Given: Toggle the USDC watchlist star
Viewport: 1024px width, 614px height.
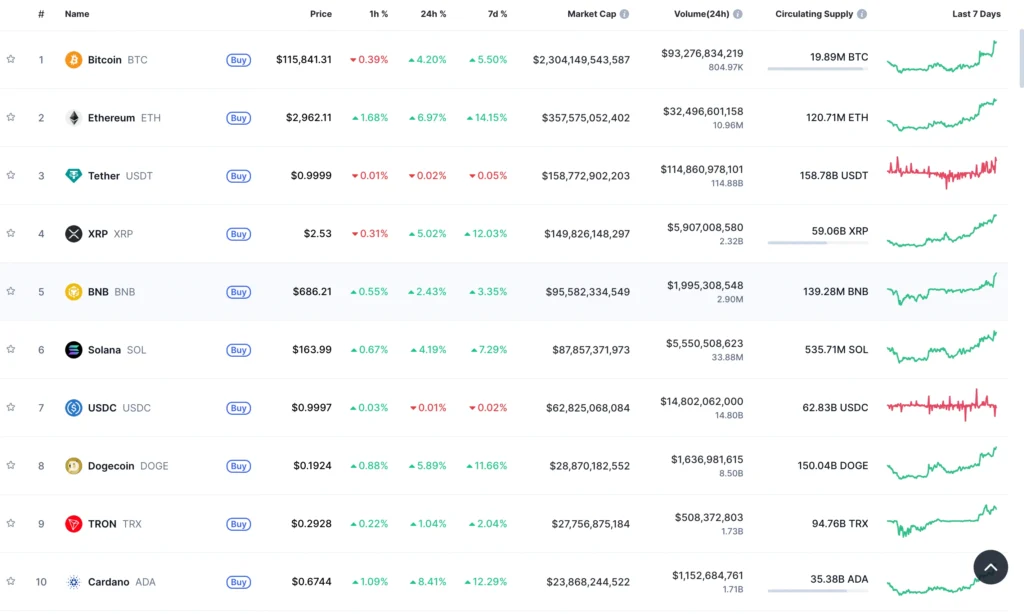Looking at the screenshot, I should point(10,408).
